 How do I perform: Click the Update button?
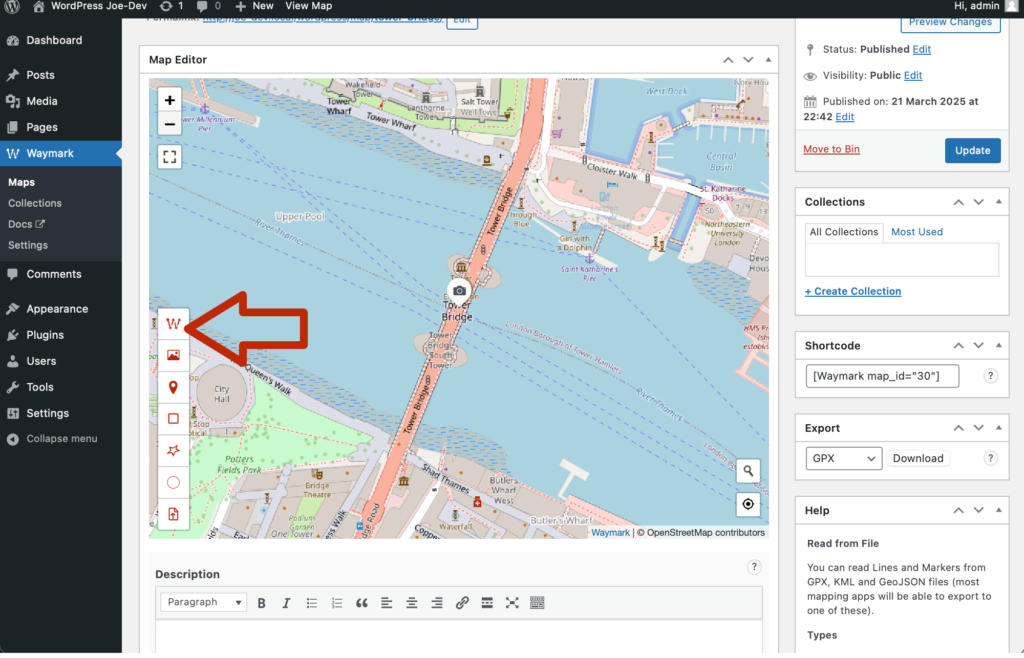pos(972,151)
